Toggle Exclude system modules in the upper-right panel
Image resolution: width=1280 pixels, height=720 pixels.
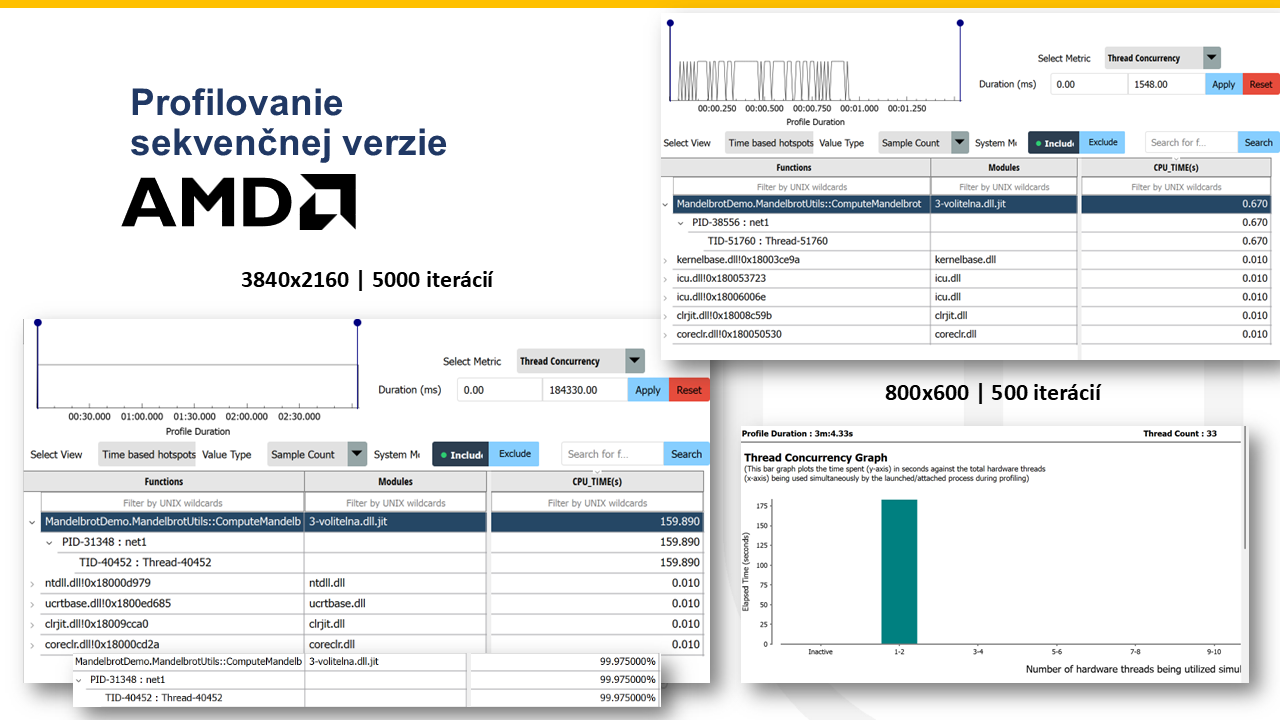tap(1103, 143)
